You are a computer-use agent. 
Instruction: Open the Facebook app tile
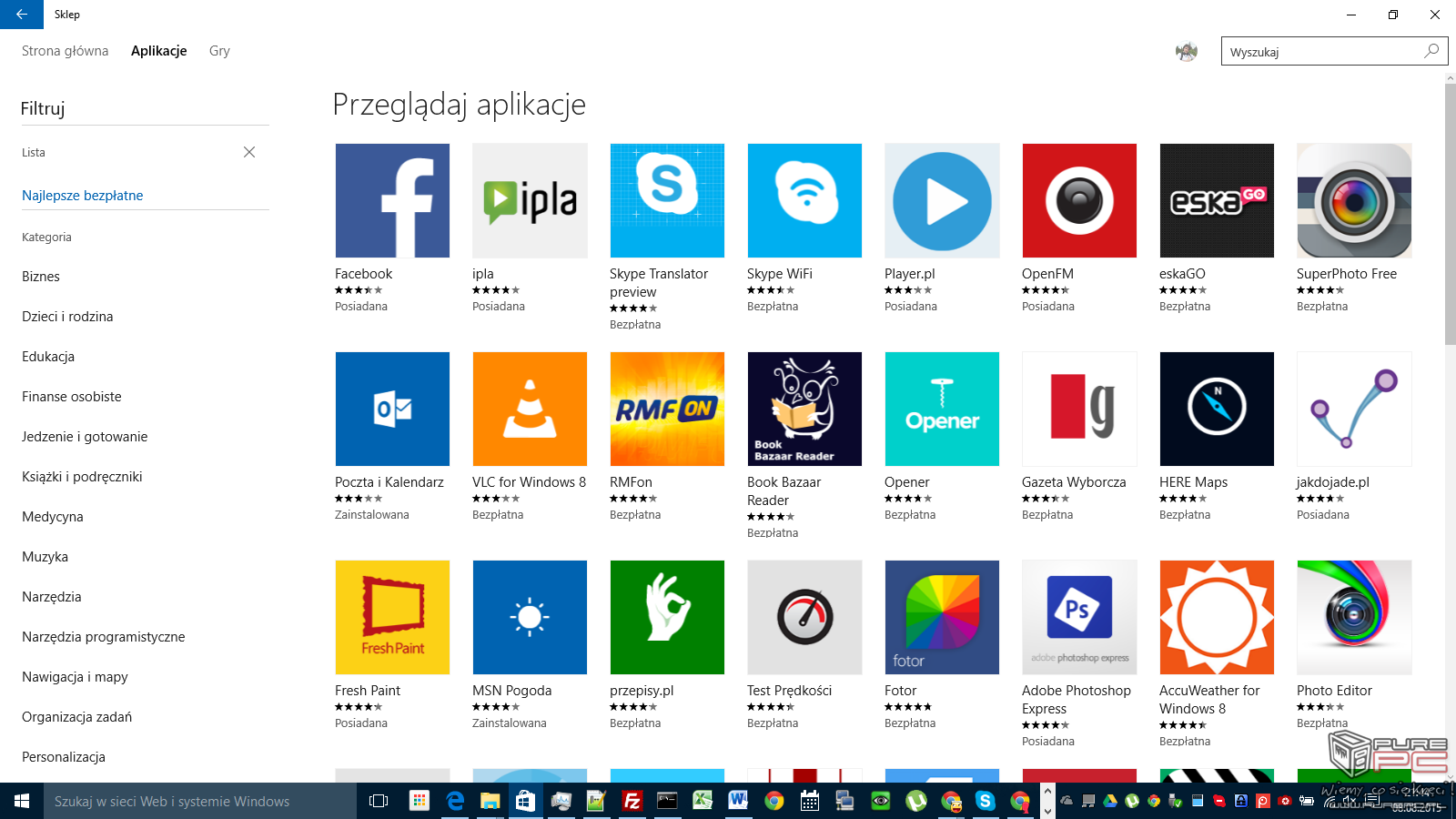(392, 200)
